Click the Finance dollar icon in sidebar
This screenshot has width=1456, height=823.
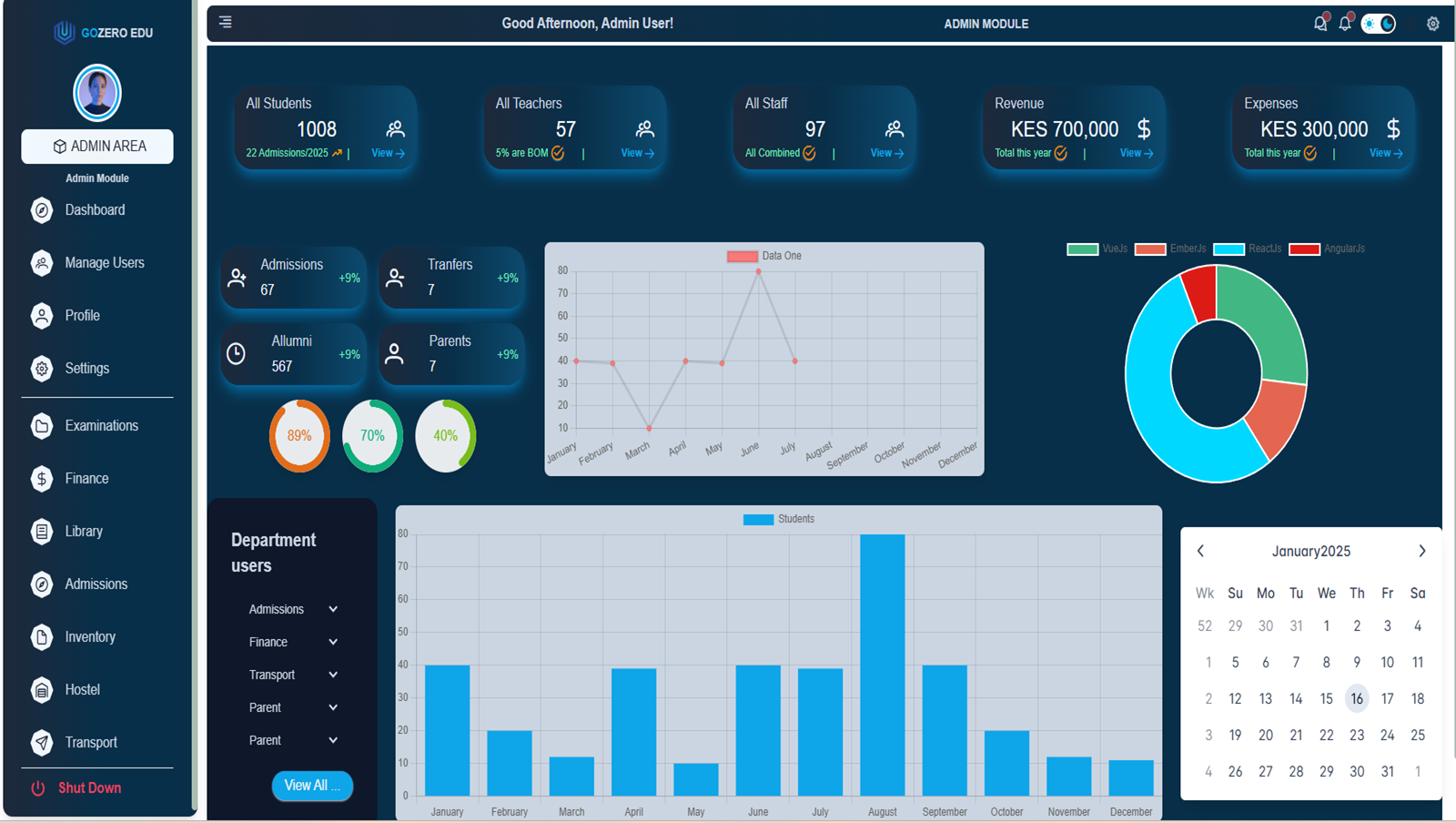pyautogui.click(x=42, y=479)
